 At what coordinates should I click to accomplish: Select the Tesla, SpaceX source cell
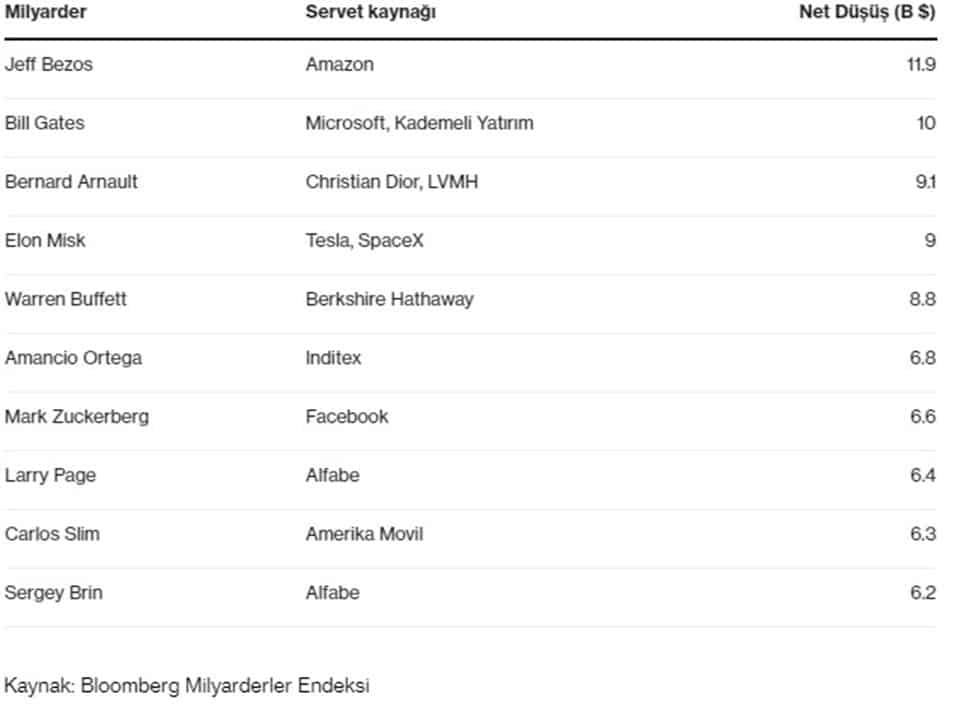pyautogui.click(x=365, y=241)
